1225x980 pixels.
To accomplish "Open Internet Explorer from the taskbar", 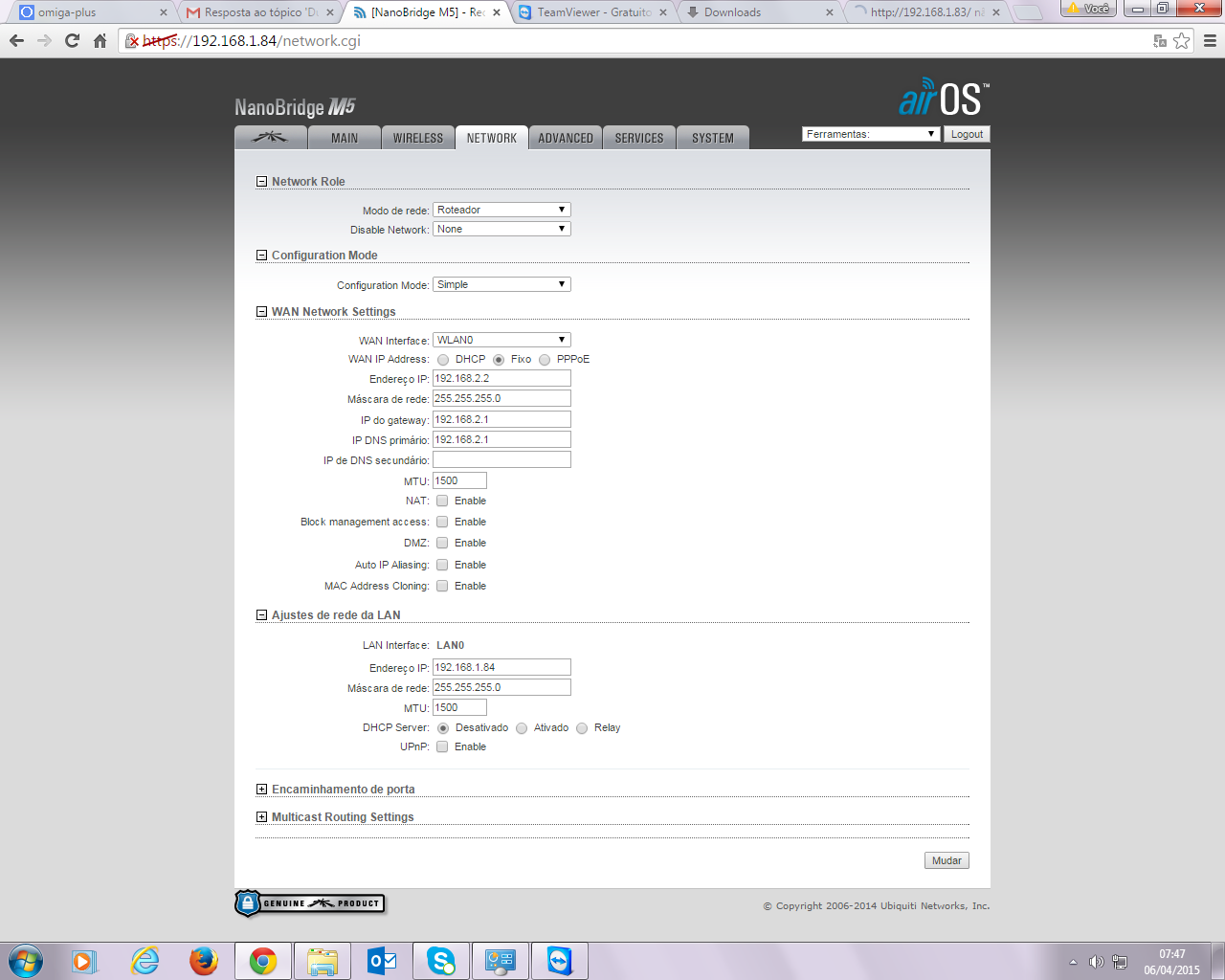I will pyautogui.click(x=145, y=961).
